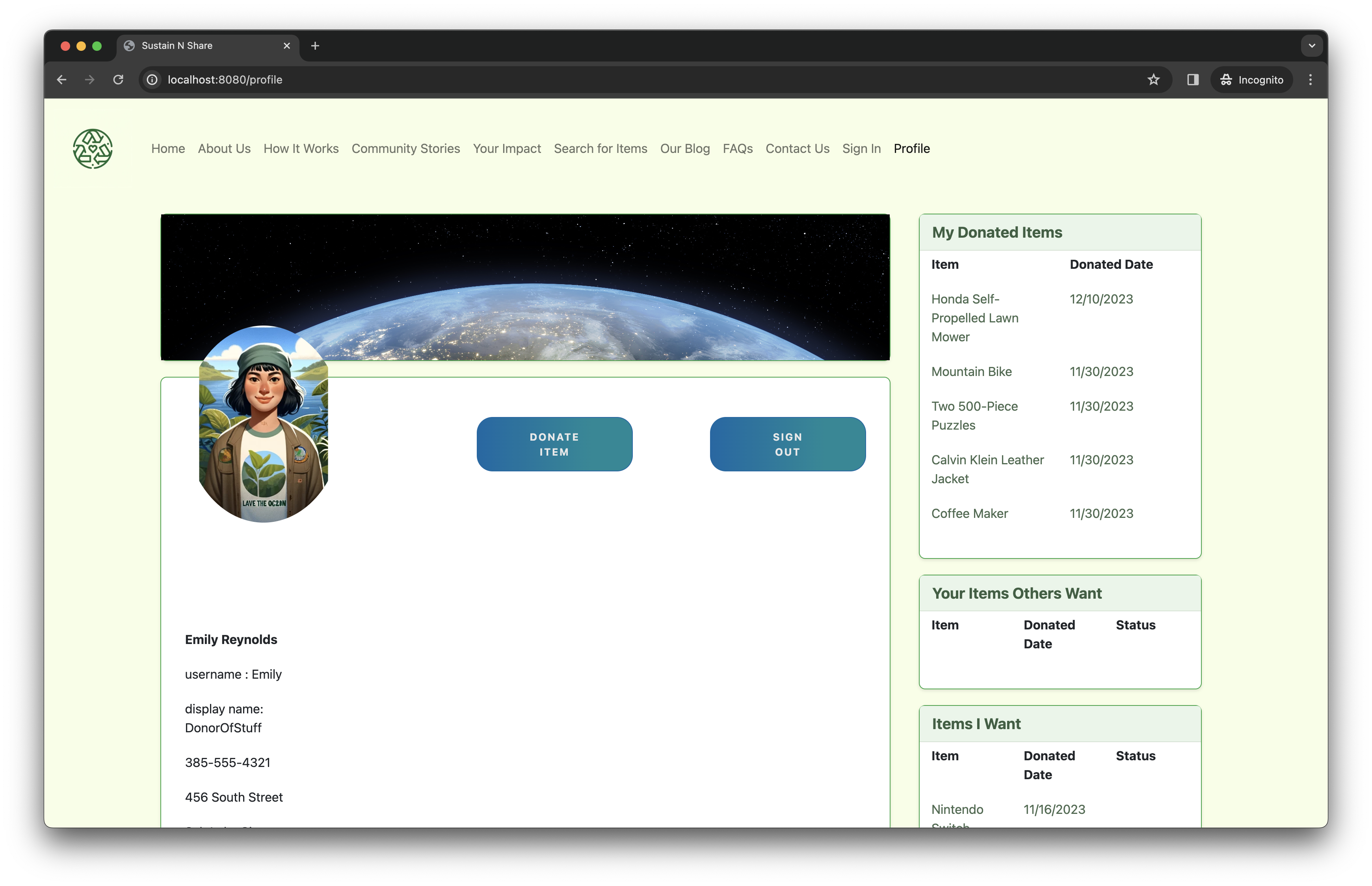1372x886 pixels.
Task: Click the Sustain N Share recycle logo
Action: [x=93, y=149]
